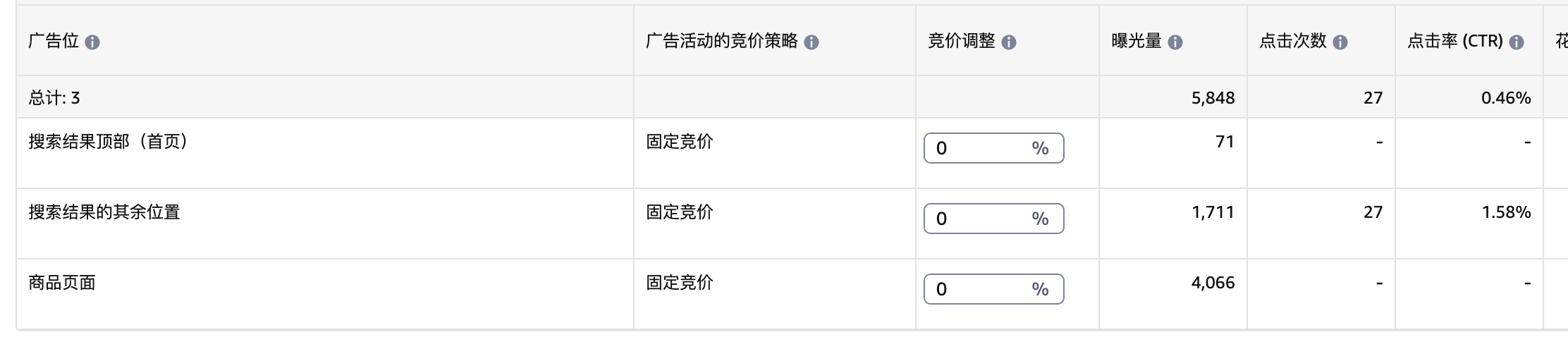Click info icon beside 点击率 (CTR)
The image size is (1568, 337).
(x=1517, y=42)
